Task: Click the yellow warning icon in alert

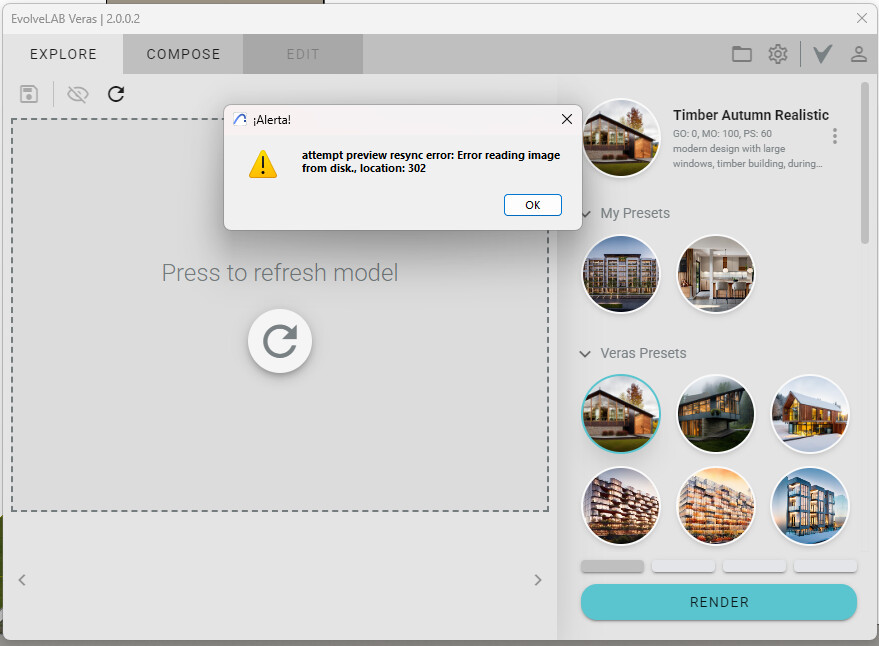Action: pyautogui.click(x=263, y=164)
